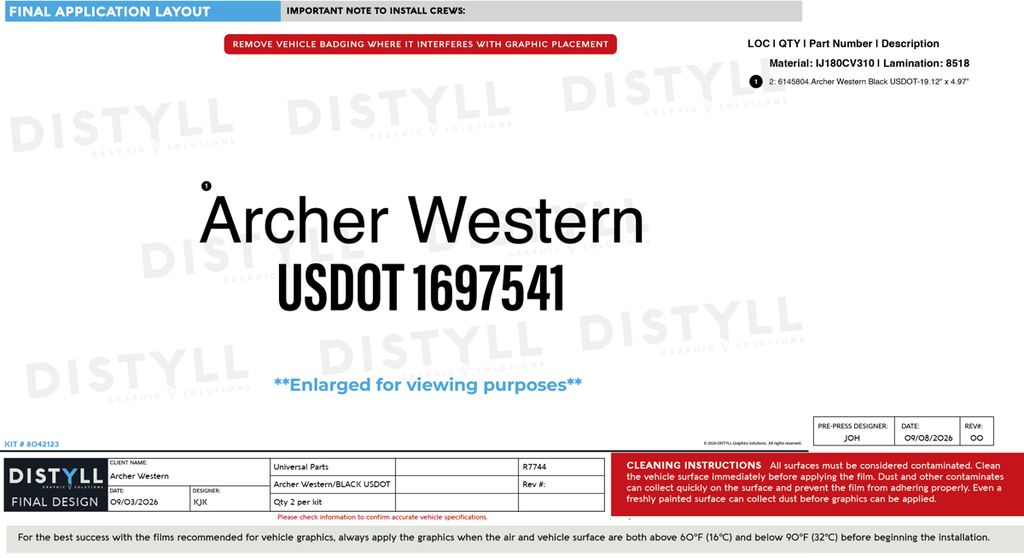Viewport: 1024px width, 558px height.
Task: Select 'FINAL DESIGN' label under logo
Action: pyautogui.click(x=55, y=502)
